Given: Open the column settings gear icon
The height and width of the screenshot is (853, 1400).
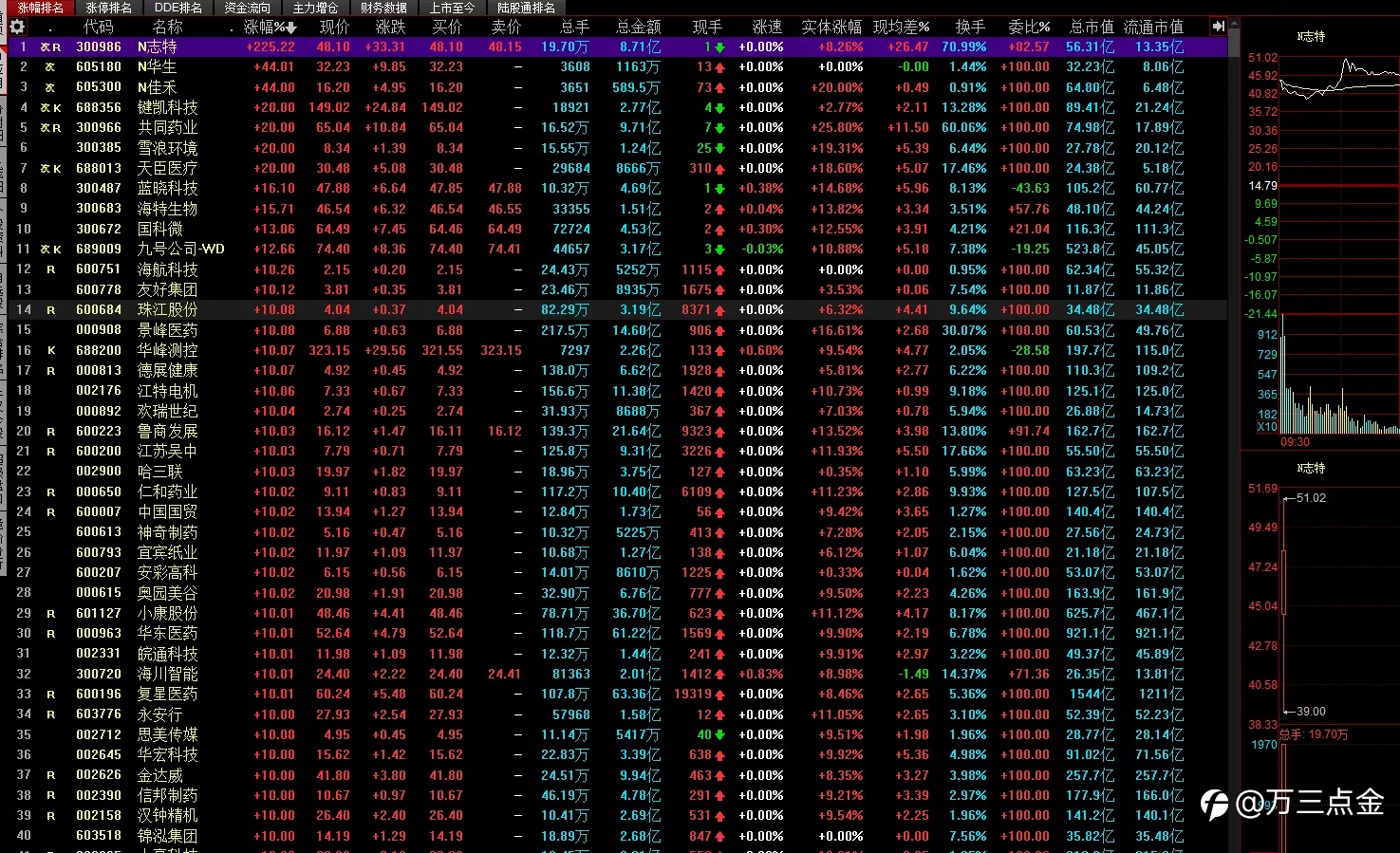Looking at the screenshot, I should [x=17, y=27].
